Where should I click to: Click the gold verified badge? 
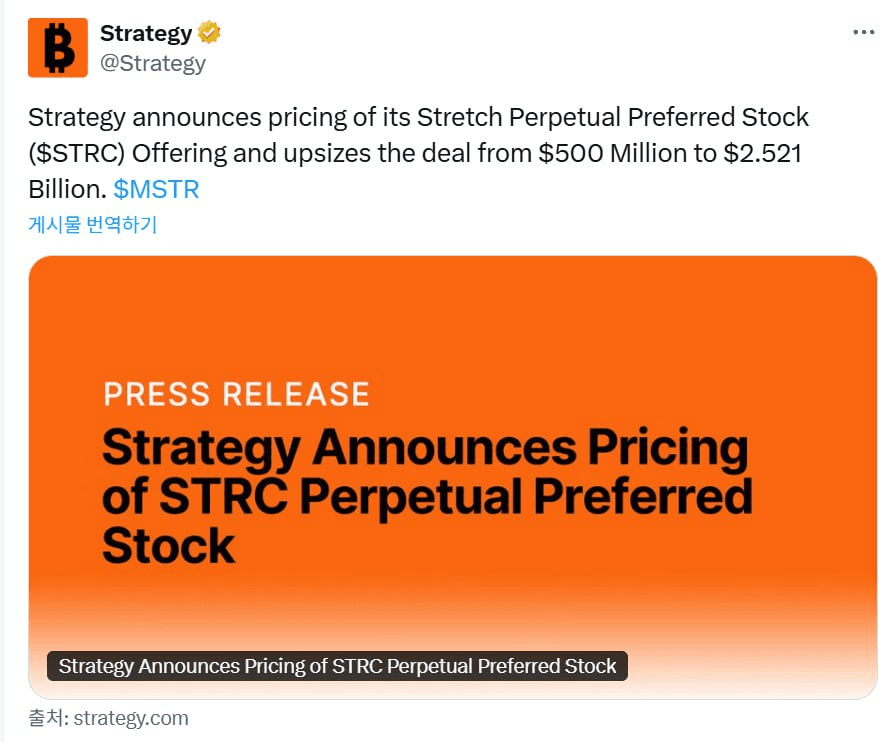(x=209, y=33)
